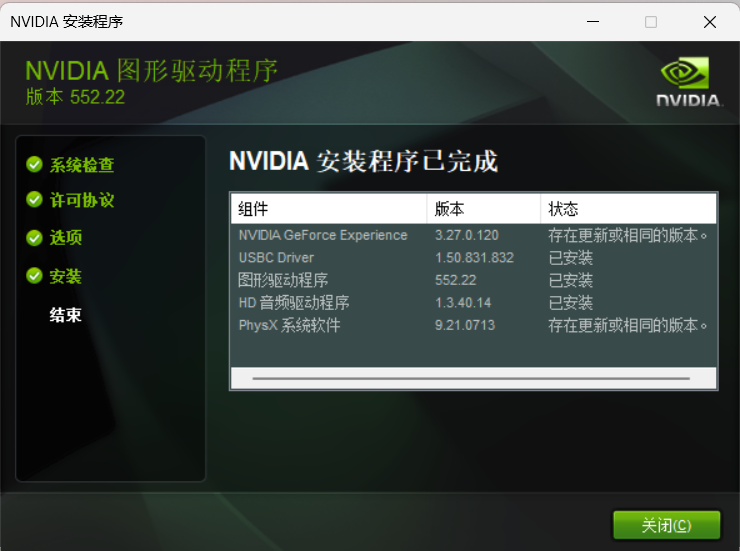Click version value 3.27.0.120

click(467, 235)
